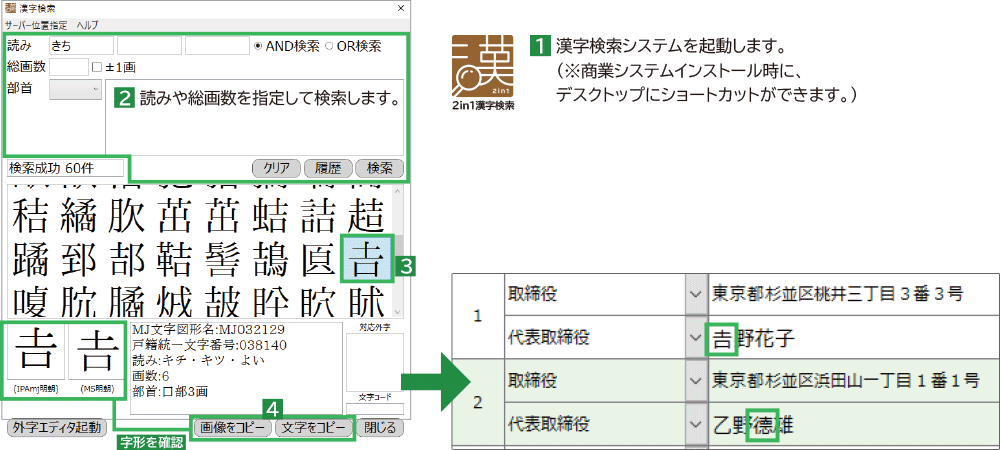The width and height of the screenshot is (1000, 450).
Task: Open the 部首 dropdown
Action: [76, 90]
